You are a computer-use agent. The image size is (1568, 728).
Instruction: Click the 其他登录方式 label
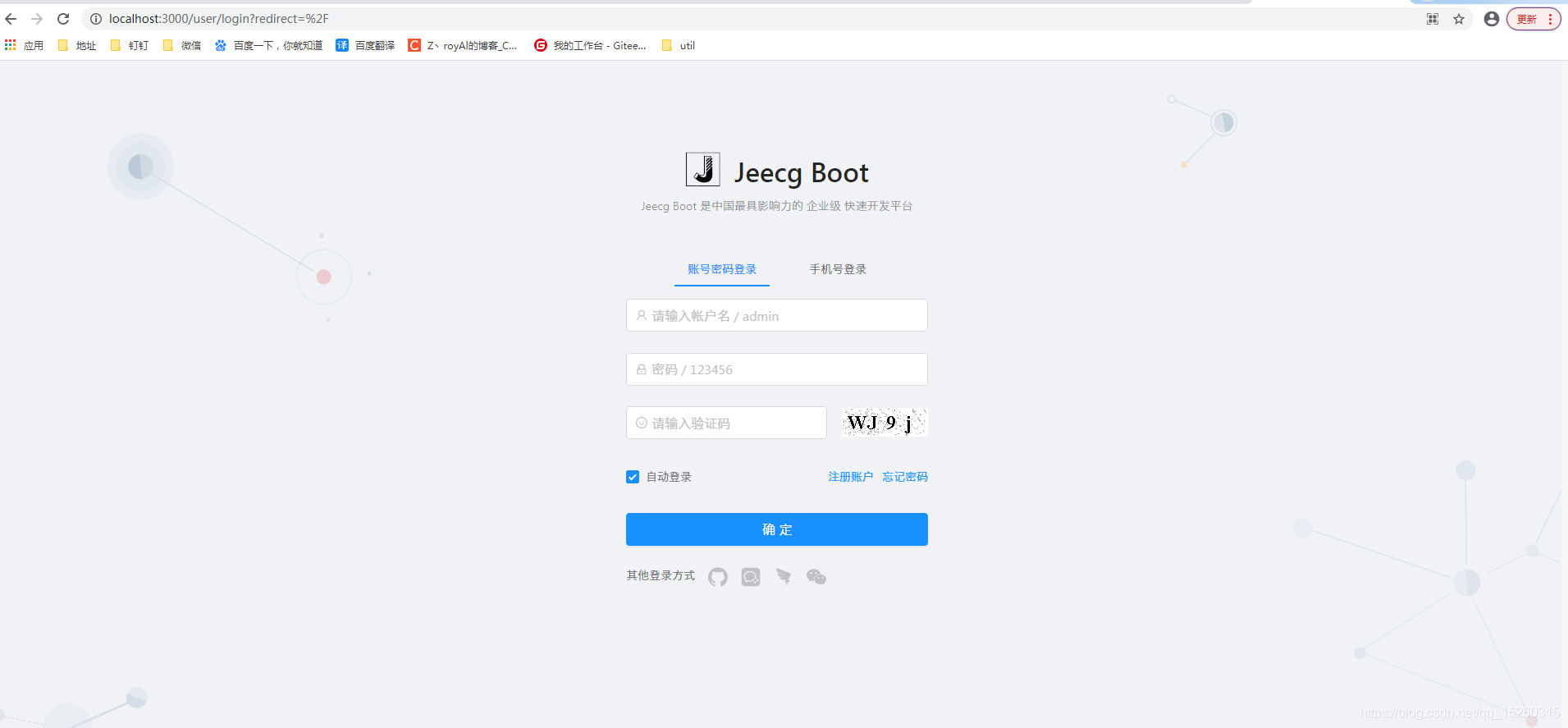click(x=661, y=575)
